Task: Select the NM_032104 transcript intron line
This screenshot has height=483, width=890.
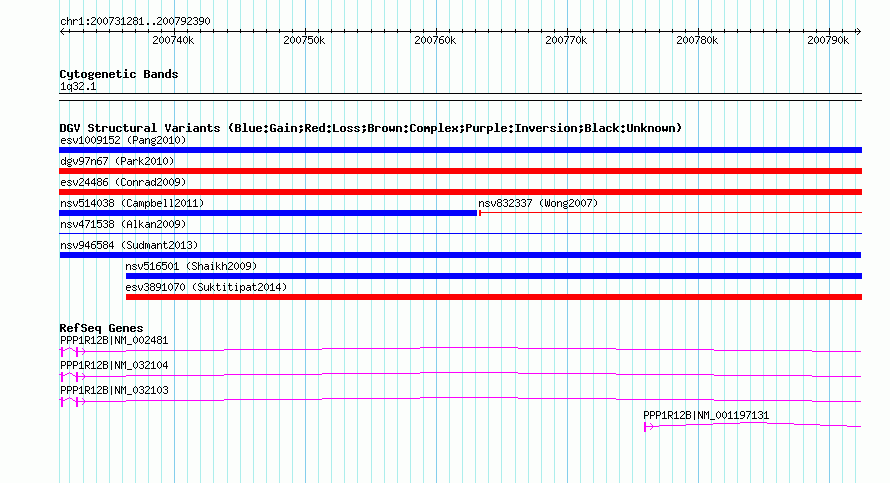Action: [469, 374]
